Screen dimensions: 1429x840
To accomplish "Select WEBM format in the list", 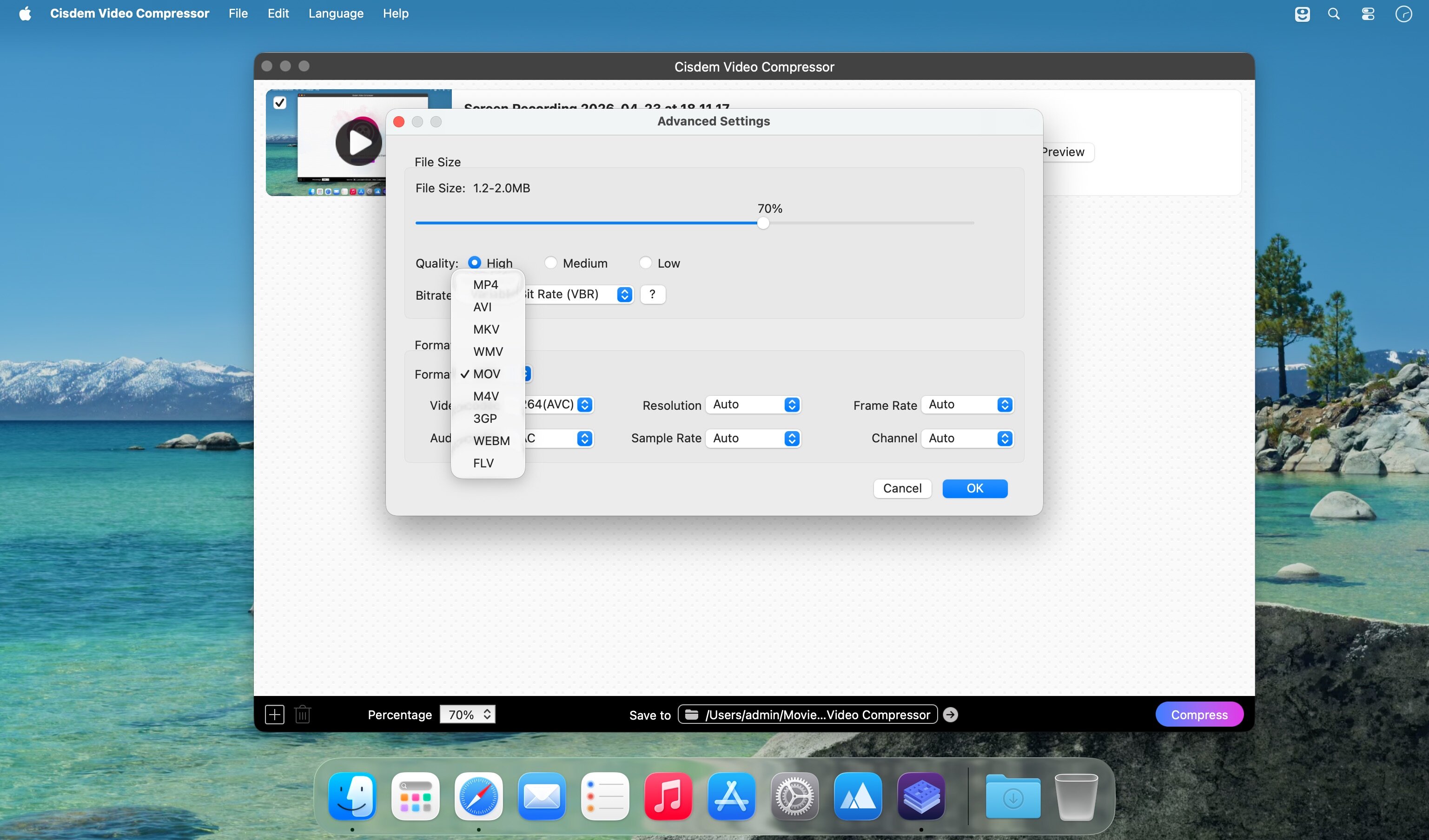I will pos(491,441).
